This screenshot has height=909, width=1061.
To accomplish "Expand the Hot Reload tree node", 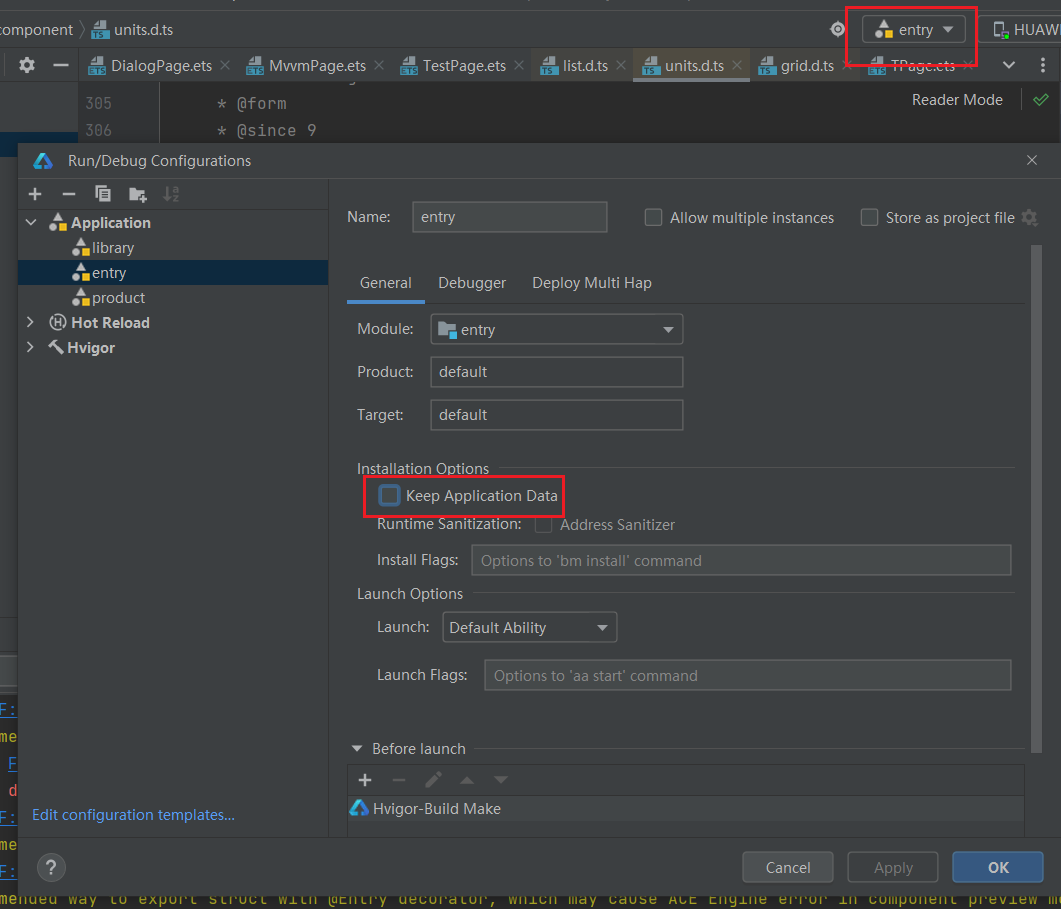I will point(30,322).
